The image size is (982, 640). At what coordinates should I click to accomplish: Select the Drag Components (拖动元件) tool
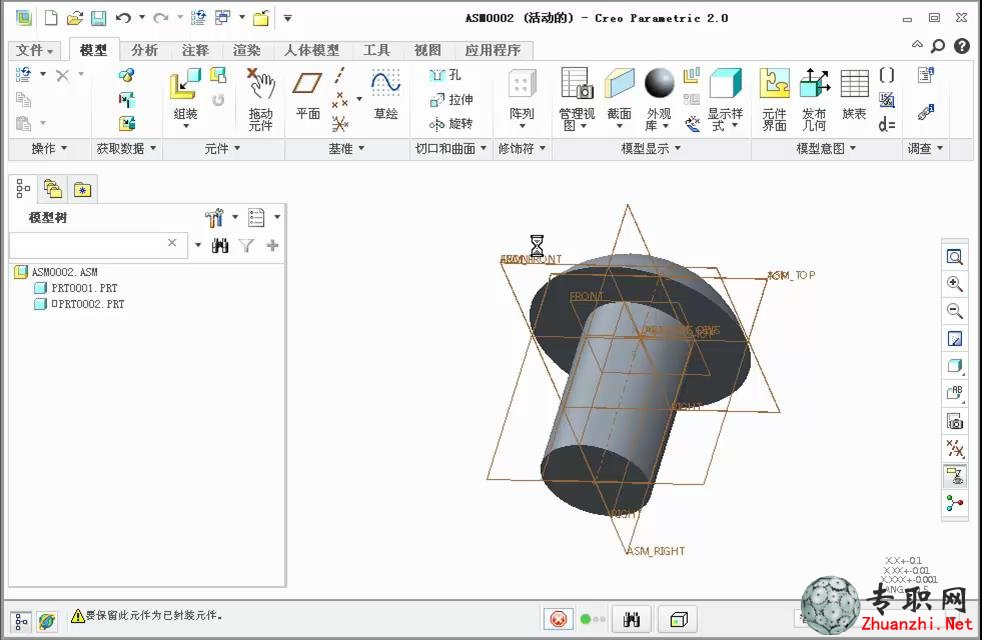[261, 100]
